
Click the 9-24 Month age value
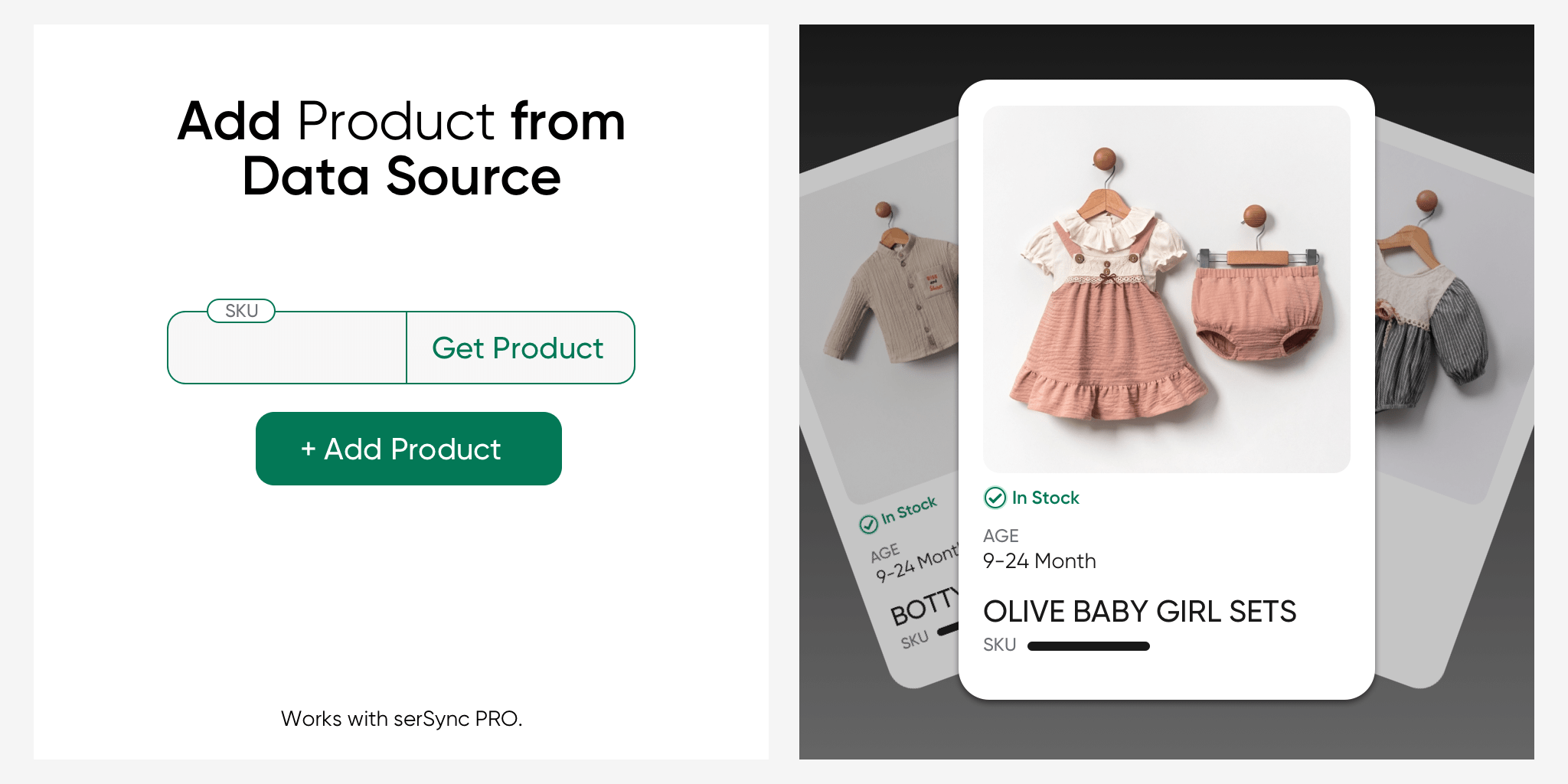[x=1040, y=561]
